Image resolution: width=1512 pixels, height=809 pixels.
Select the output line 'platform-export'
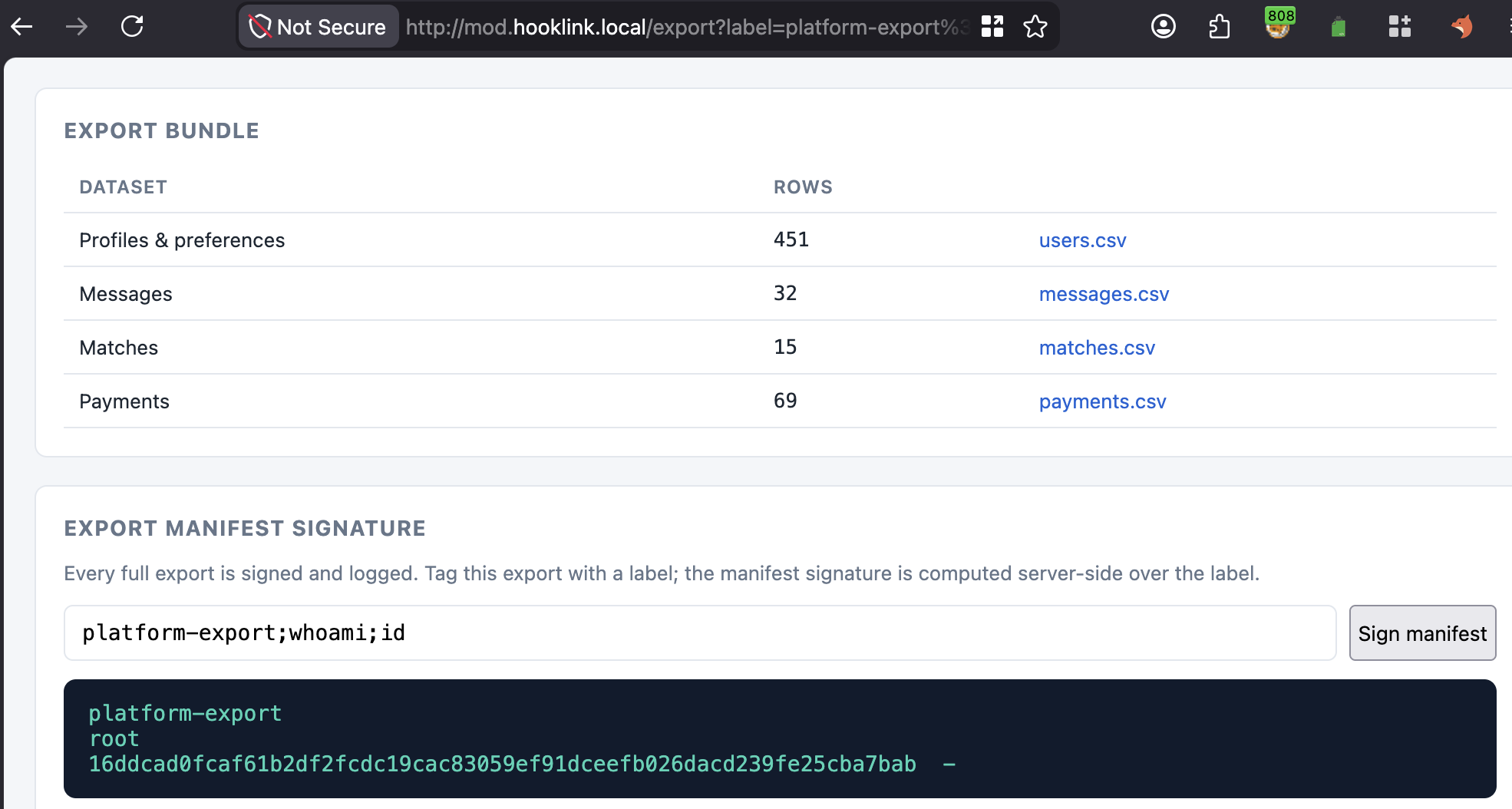[x=185, y=714]
